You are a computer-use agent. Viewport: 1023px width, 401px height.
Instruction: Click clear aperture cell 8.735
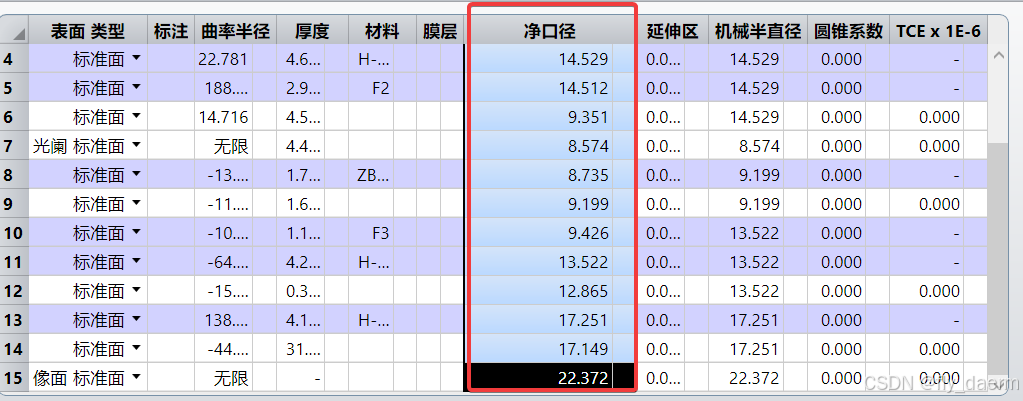[542, 175]
